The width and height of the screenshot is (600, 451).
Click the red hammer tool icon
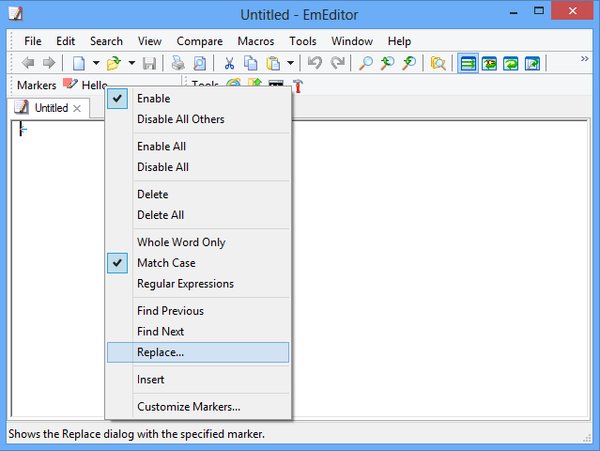[x=298, y=86]
